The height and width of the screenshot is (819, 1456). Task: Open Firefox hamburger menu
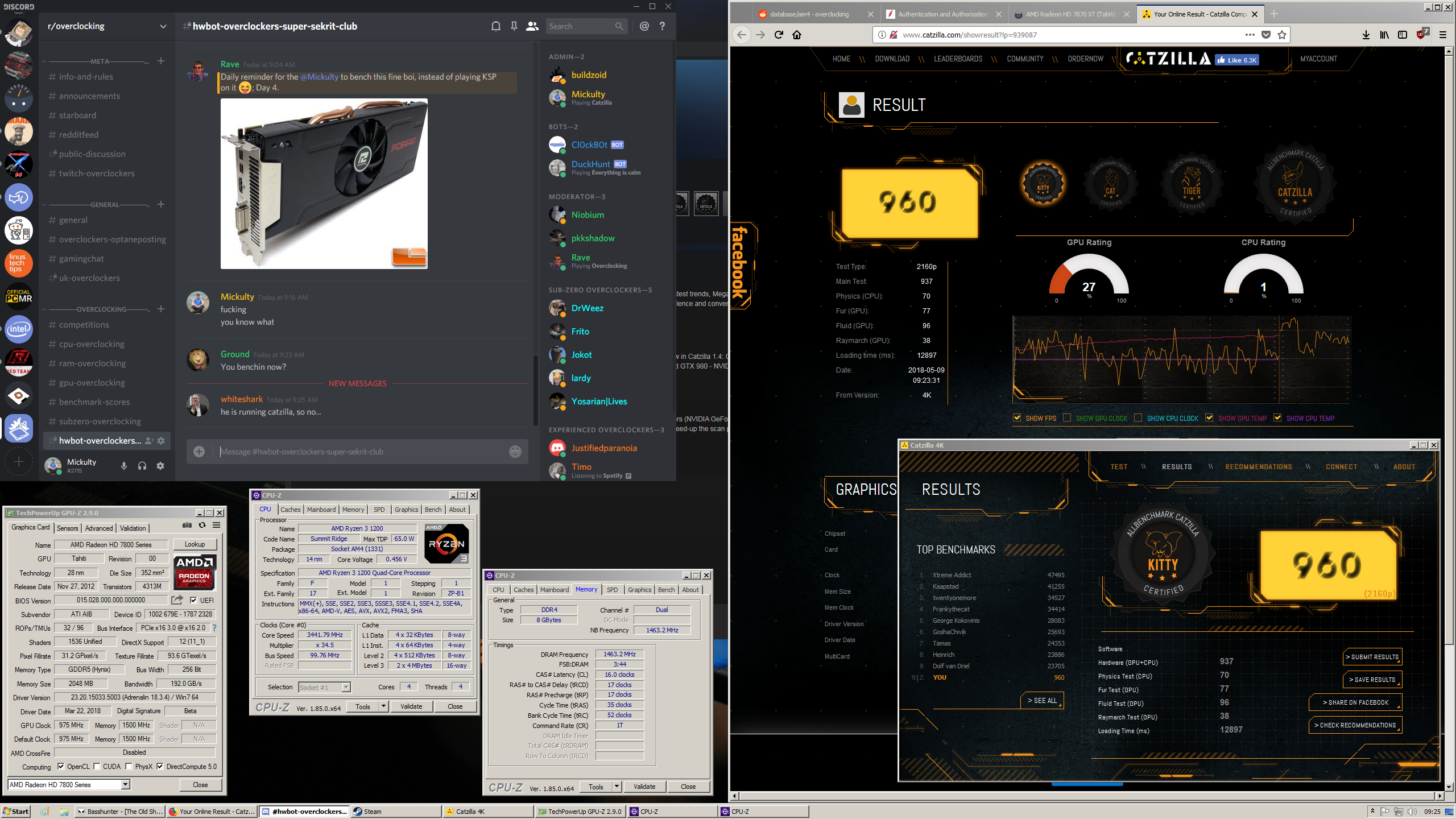coord(1443,35)
